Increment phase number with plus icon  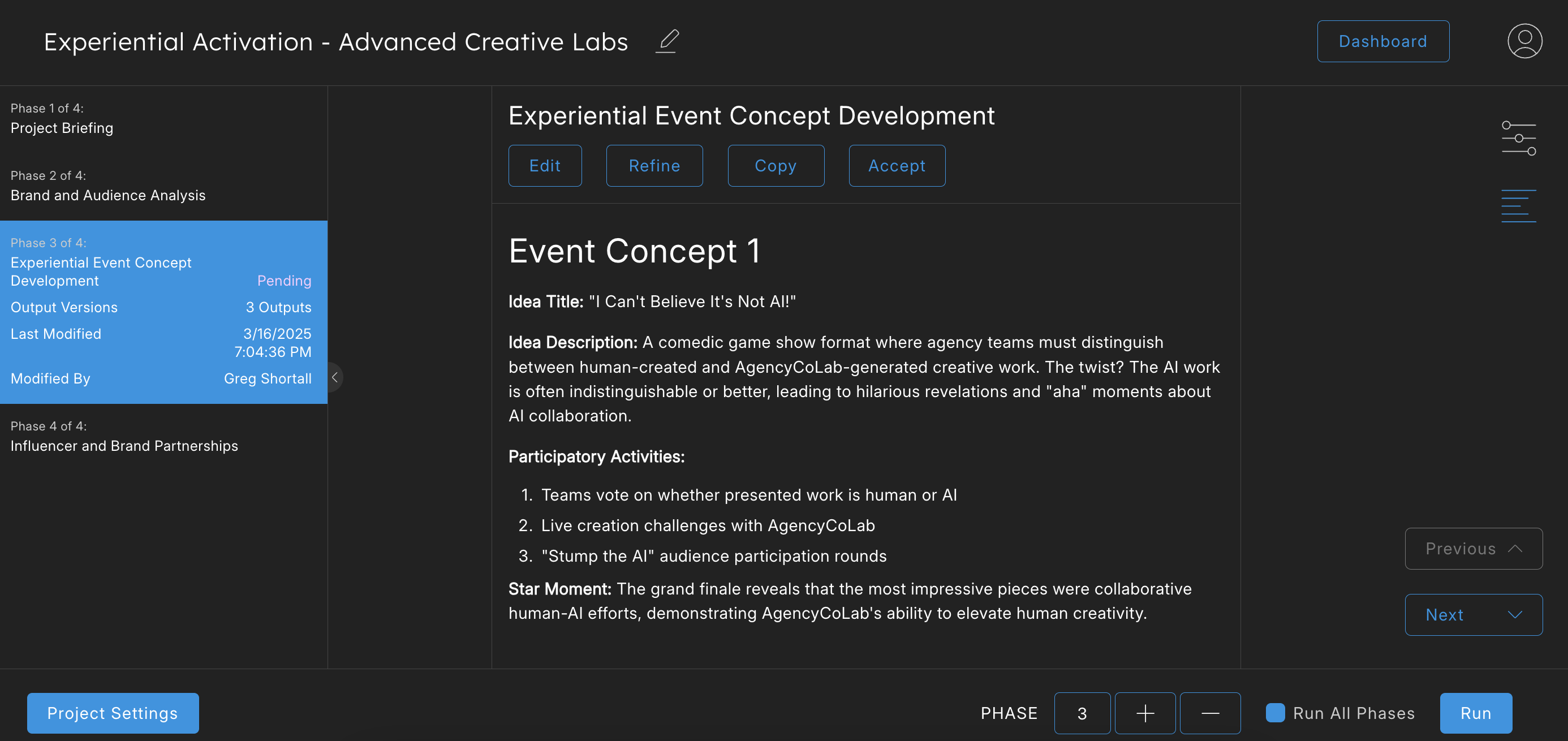pos(1144,713)
